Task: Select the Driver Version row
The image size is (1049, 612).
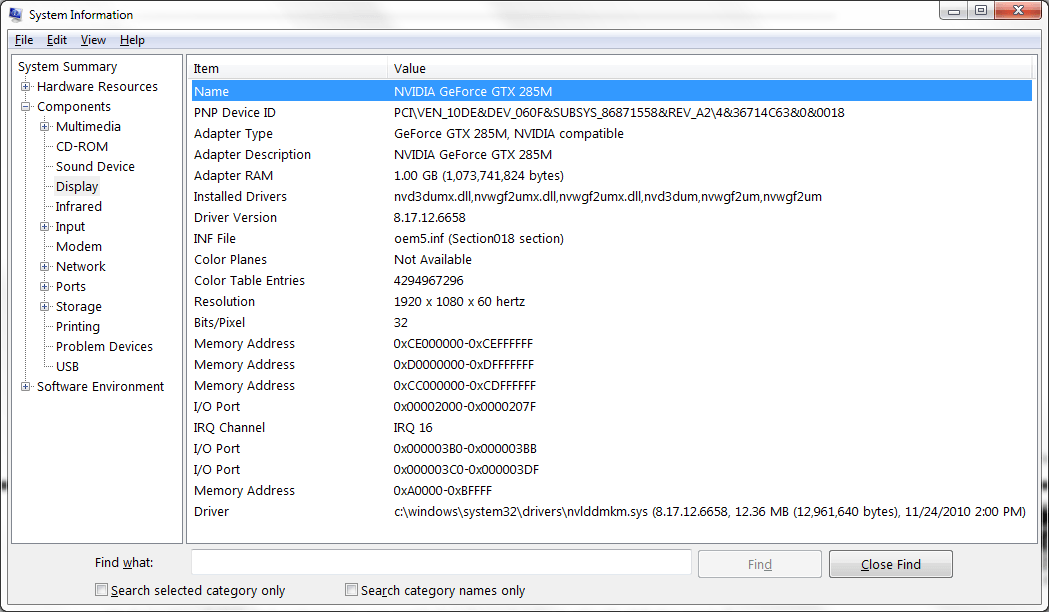Action: coord(235,218)
